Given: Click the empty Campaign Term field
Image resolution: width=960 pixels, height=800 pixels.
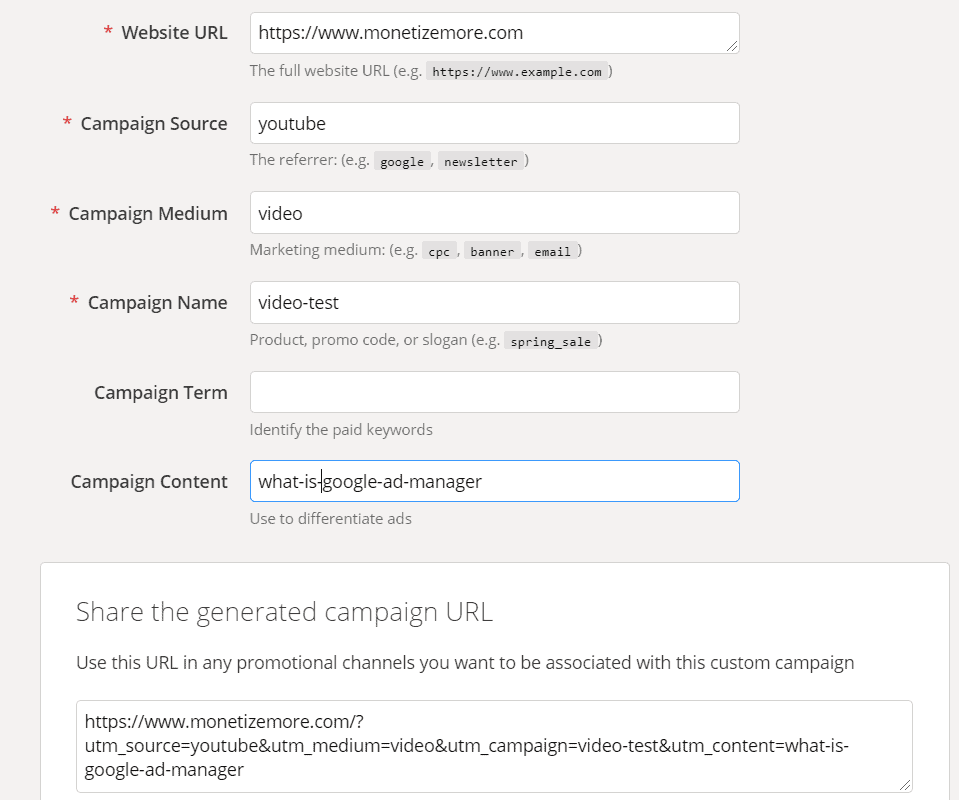Looking at the screenshot, I should click(x=495, y=392).
